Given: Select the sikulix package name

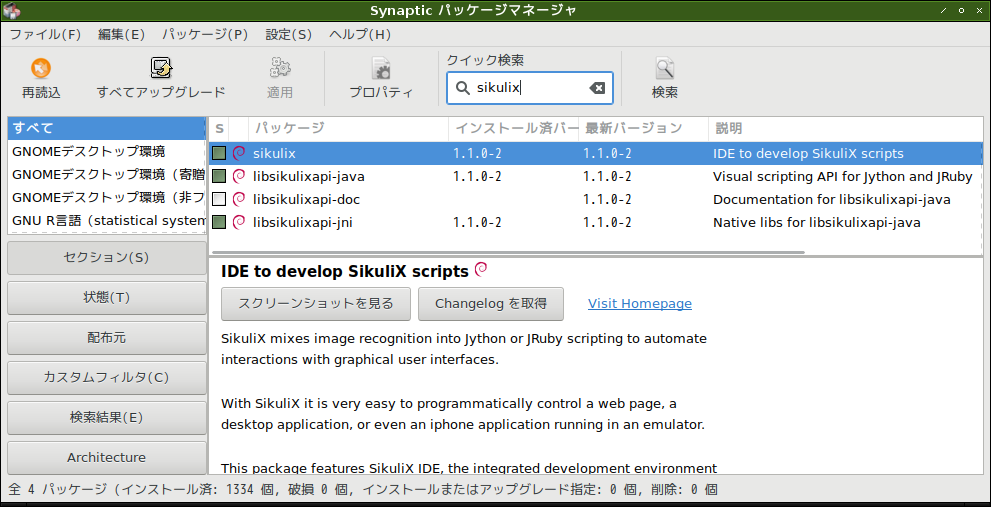Looking at the screenshot, I should [x=274, y=153].
